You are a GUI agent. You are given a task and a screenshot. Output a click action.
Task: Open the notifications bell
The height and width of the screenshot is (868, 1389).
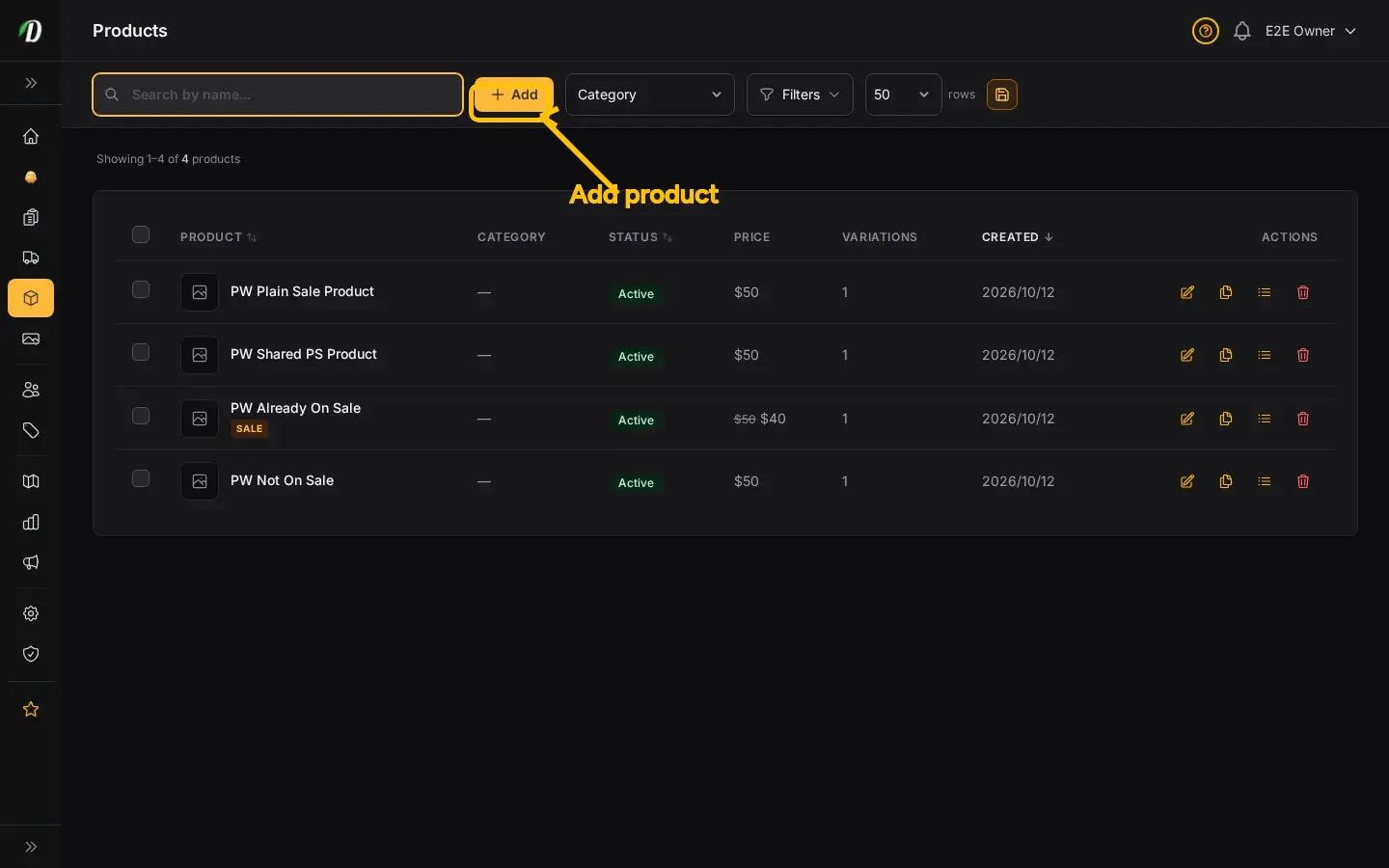(x=1242, y=31)
